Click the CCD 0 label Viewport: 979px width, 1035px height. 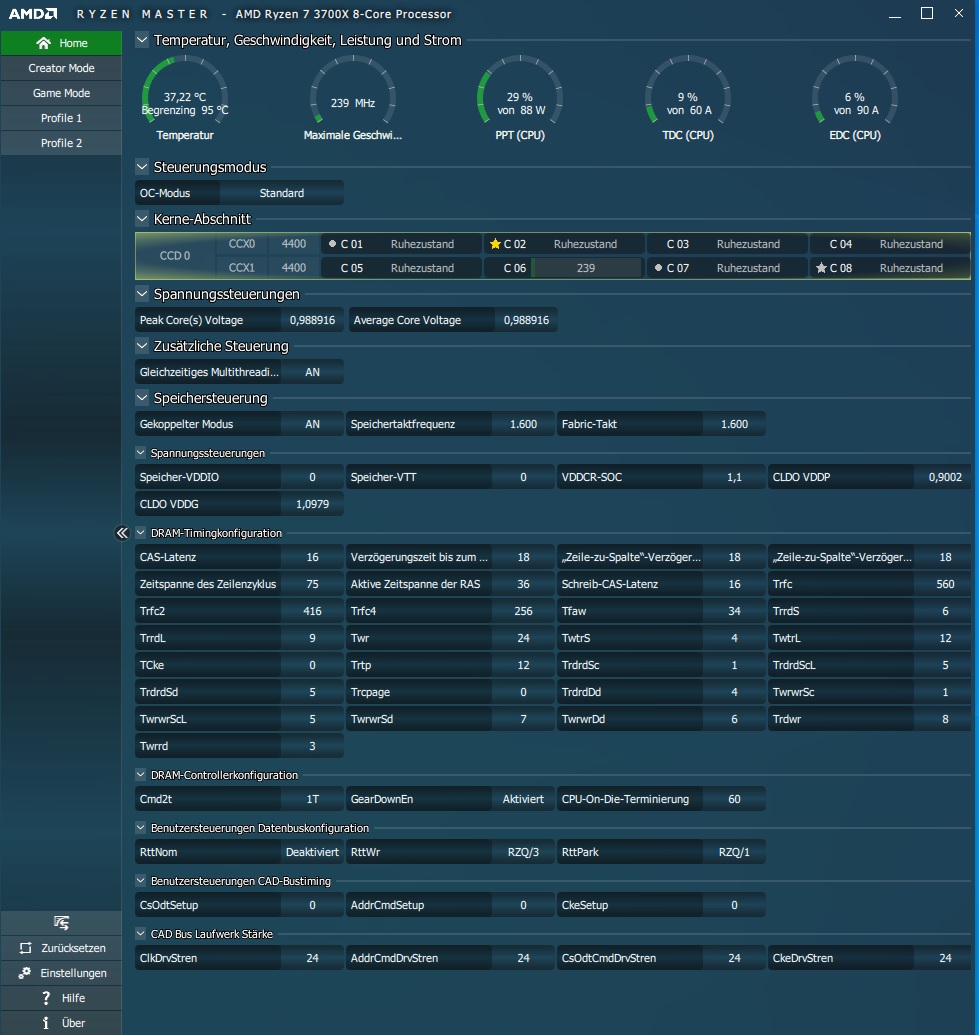[x=175, y=255]
